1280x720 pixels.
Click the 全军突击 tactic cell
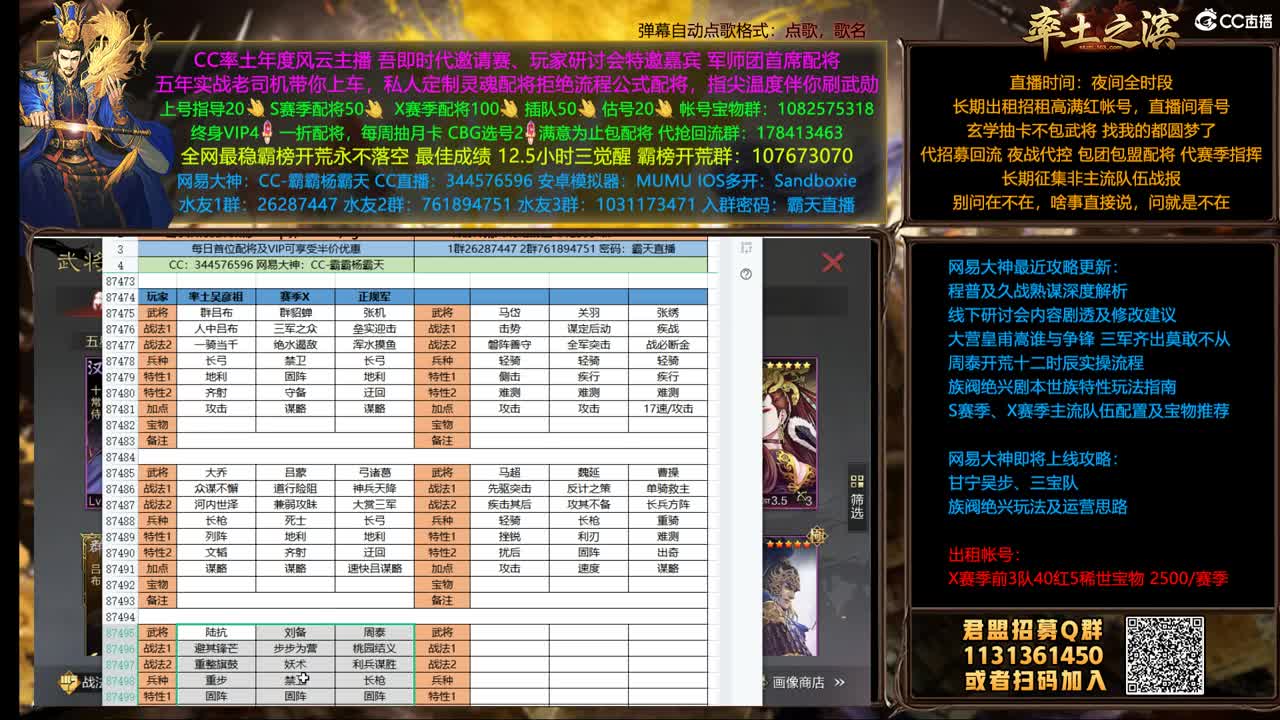tap(589, 345)
